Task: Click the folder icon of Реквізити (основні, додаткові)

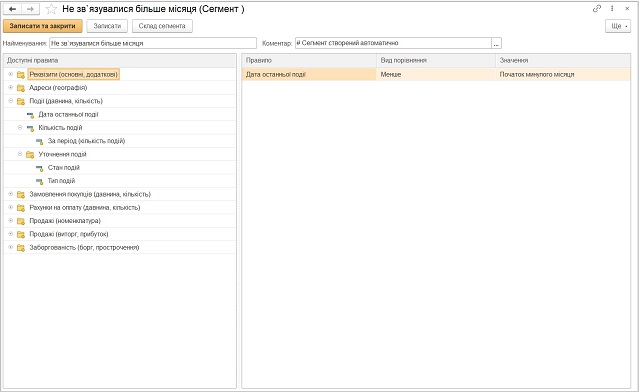Action: [21, 75]
